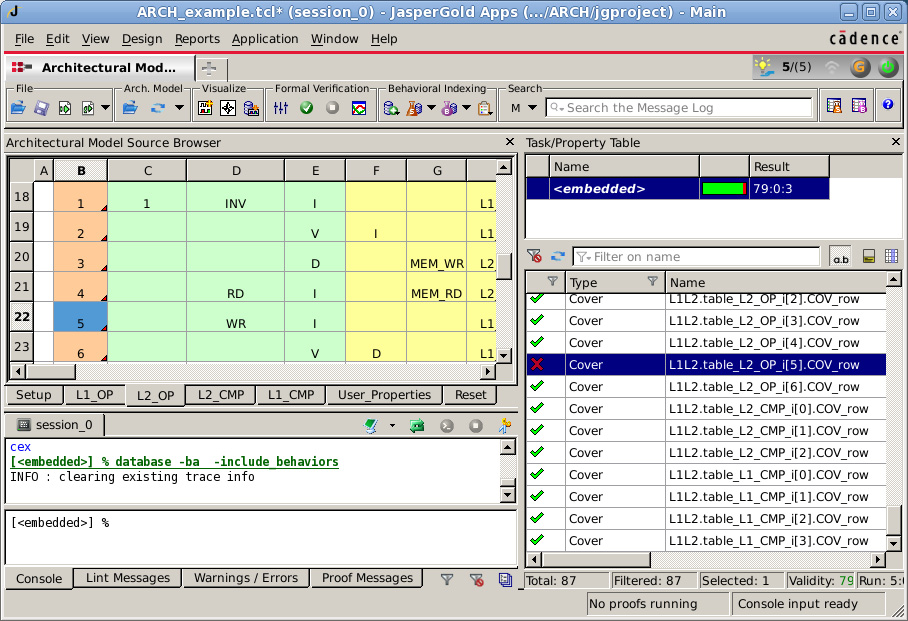Image resolution: width=908 pixels, height=621 pixels.
Task: Toggle the yellow panel layout icon
Action: pyautogui.click(x=869, y=257)
